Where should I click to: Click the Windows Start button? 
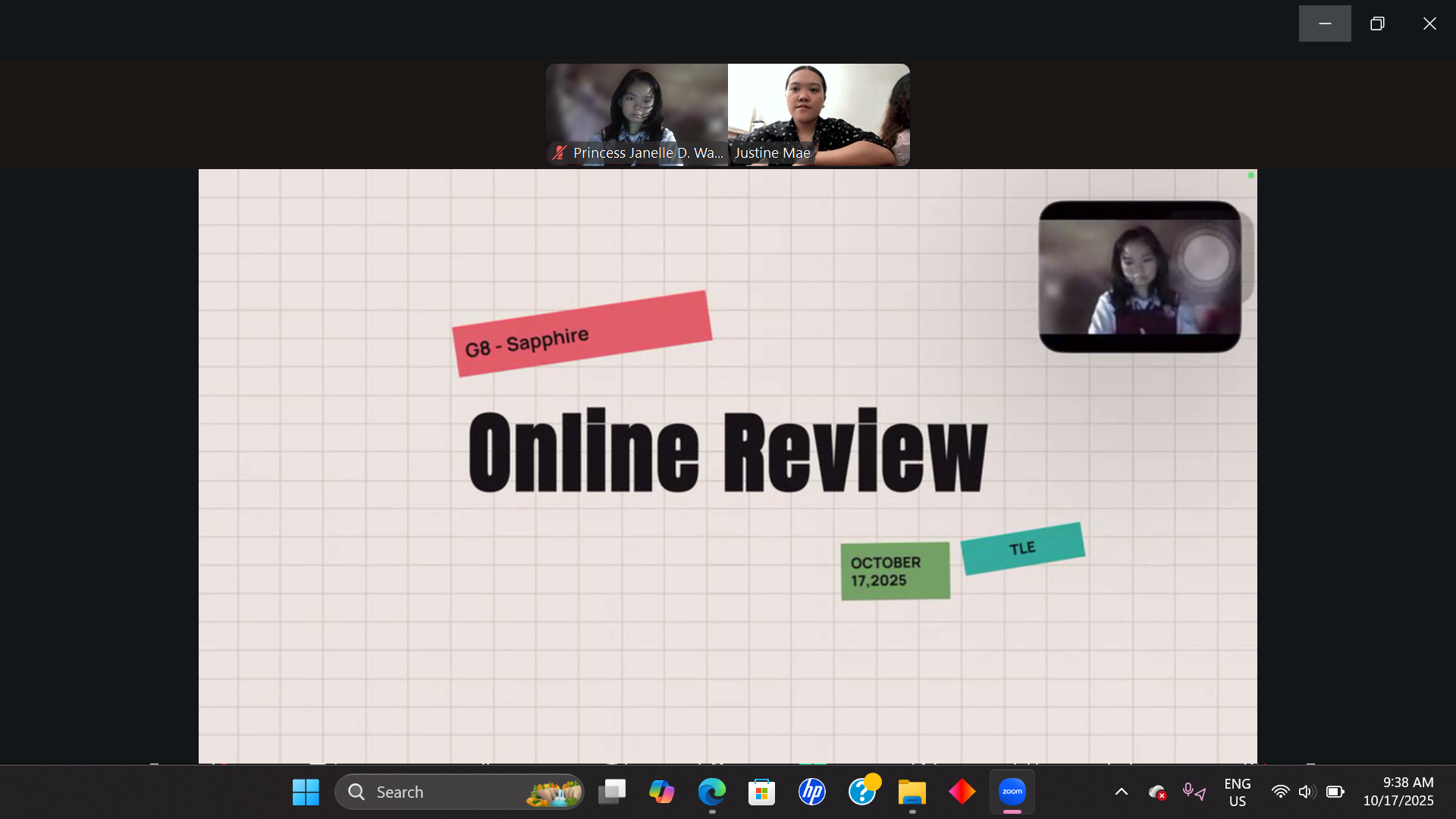(306, 792)
